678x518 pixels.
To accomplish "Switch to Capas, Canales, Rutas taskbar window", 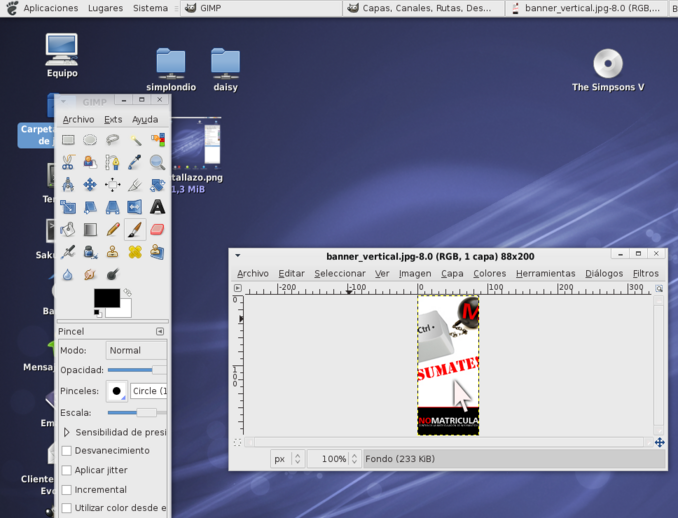I will (423, 8).
